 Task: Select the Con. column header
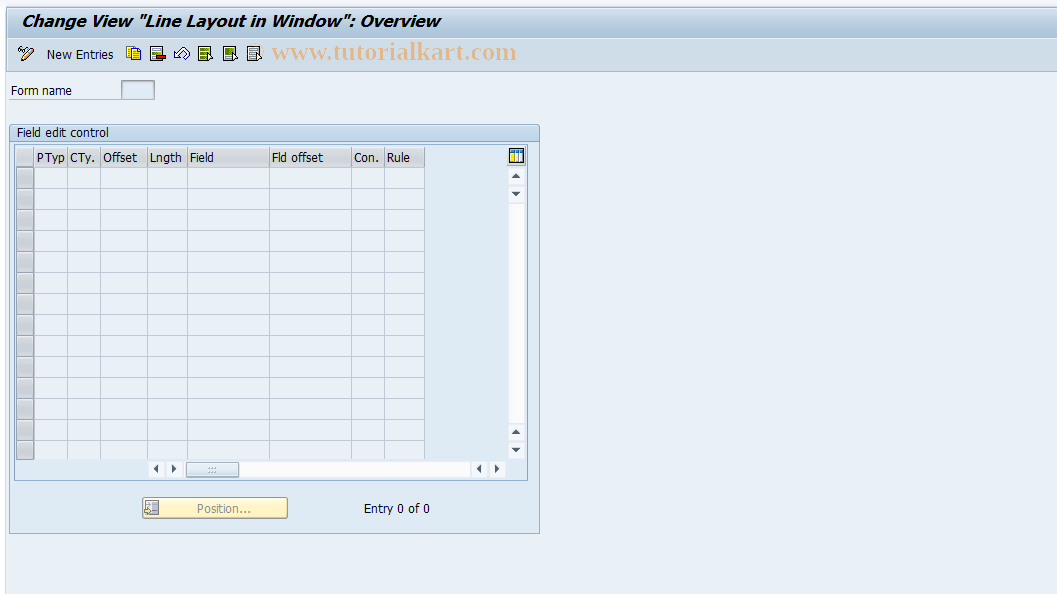pyautogui.click(x=367, y=158)
